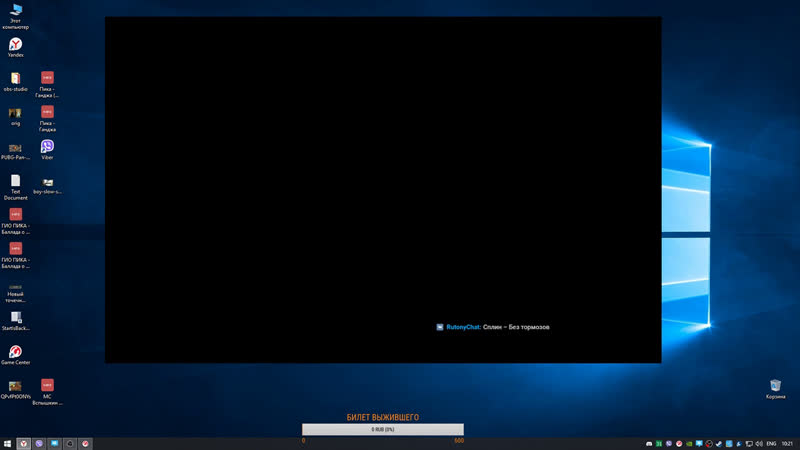Select the MC Вспышкин mp3 file
This screenshot has height=450, width=800.
47,392
